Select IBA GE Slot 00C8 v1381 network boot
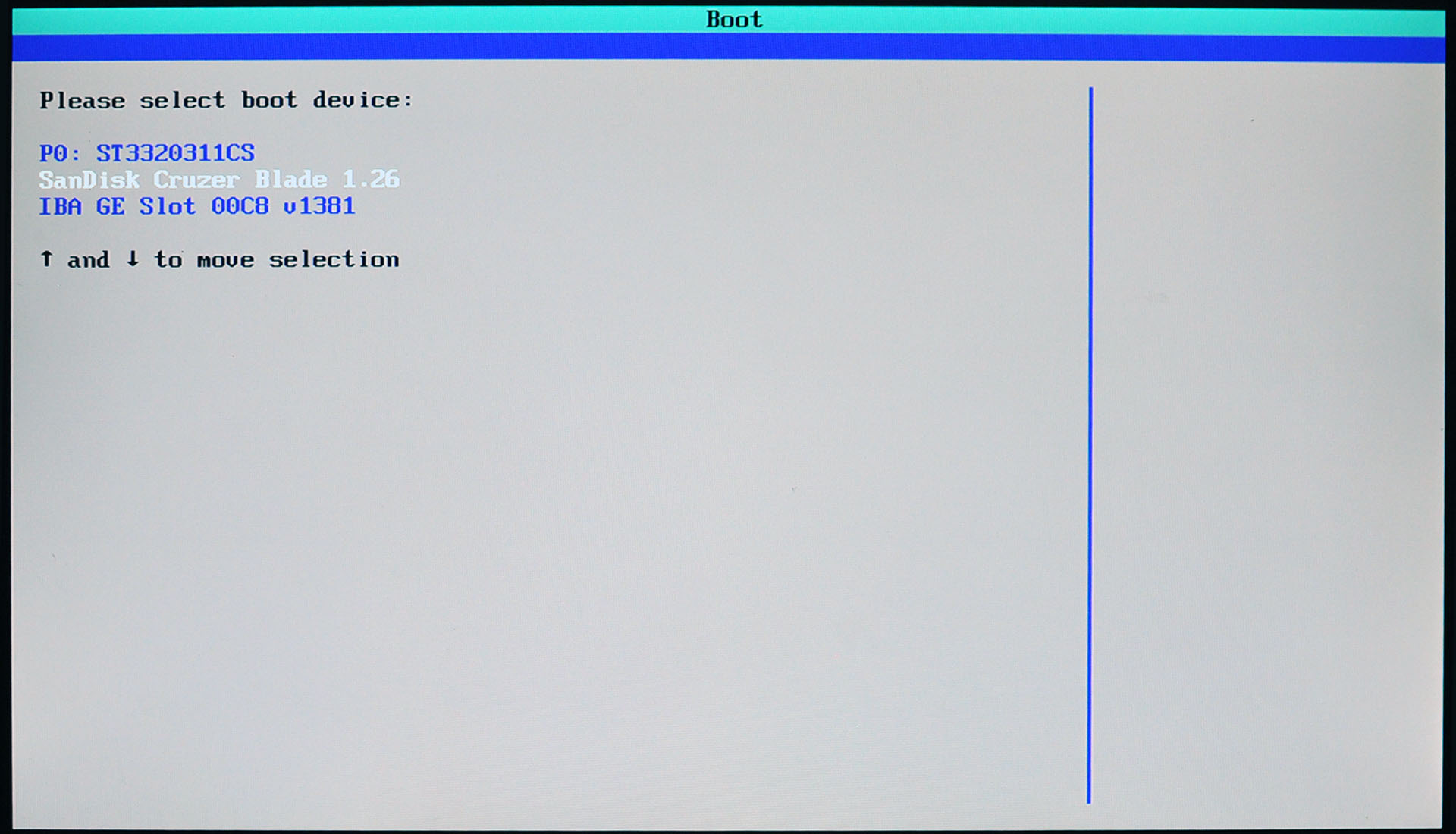The image size is (1456, 834). 197,206
